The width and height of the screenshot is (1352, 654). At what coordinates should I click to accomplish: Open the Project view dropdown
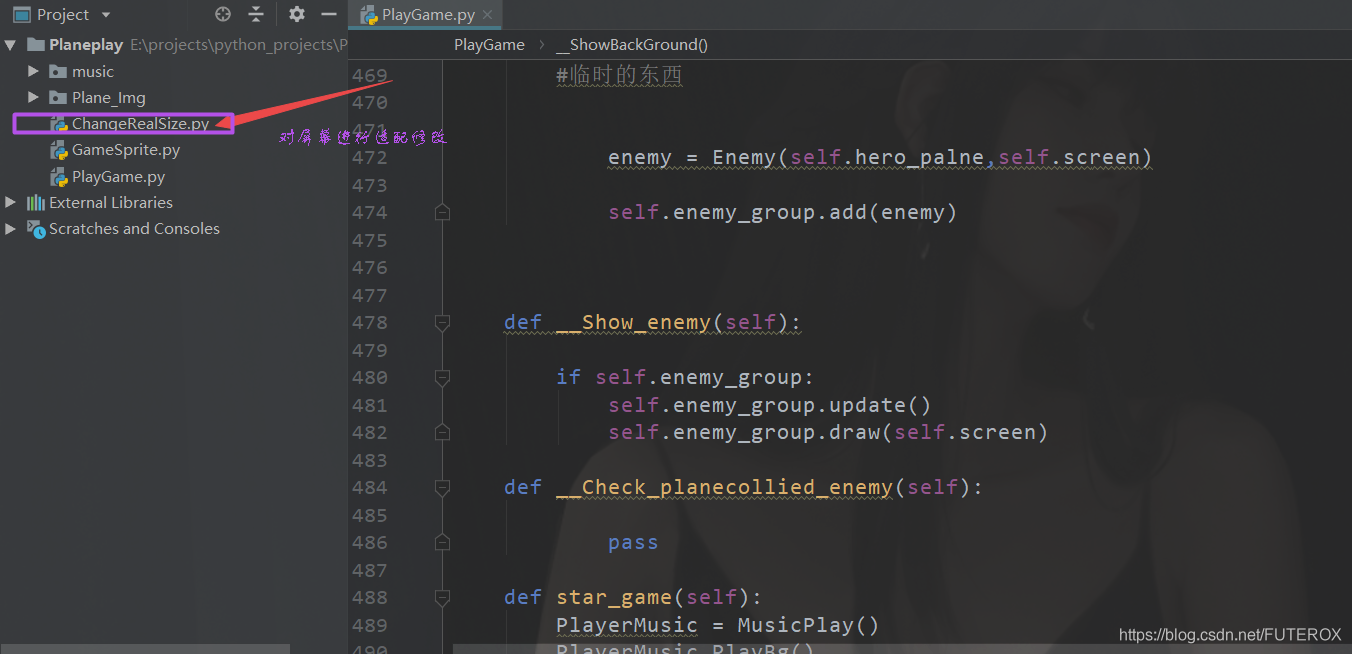(106, 15)
